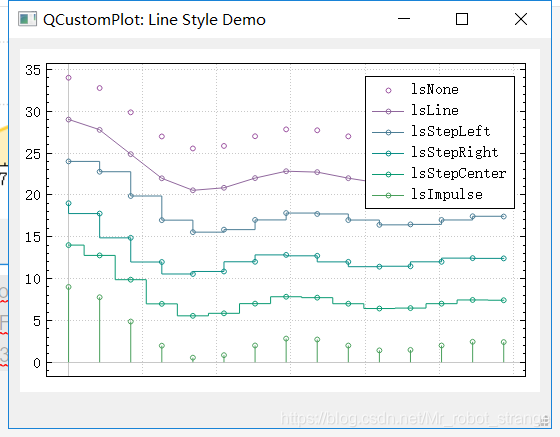Click the last lsStepLeft data point at right
Image resolution: width=560 pixels, height=437 pixels.
[x=504, y=217]
